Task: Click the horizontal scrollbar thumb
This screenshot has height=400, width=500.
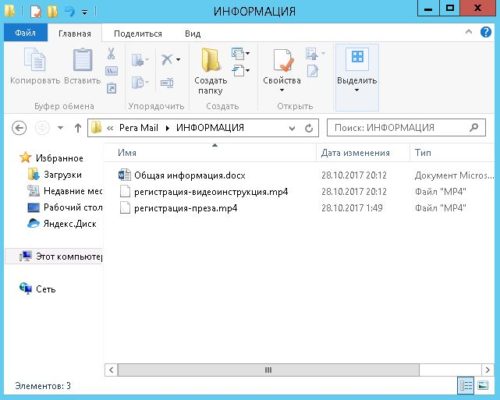Action: [268, 370]
